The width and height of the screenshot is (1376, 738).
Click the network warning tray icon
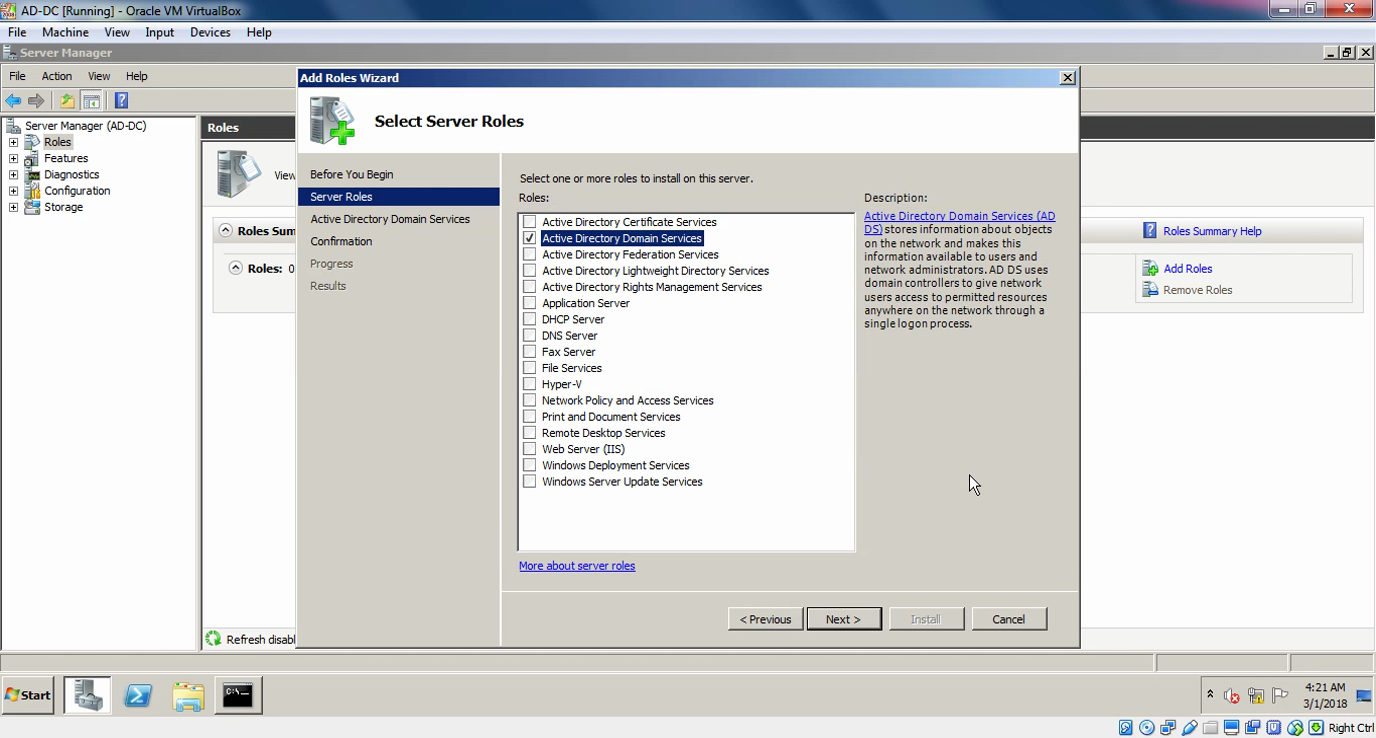coord(1256,696)
